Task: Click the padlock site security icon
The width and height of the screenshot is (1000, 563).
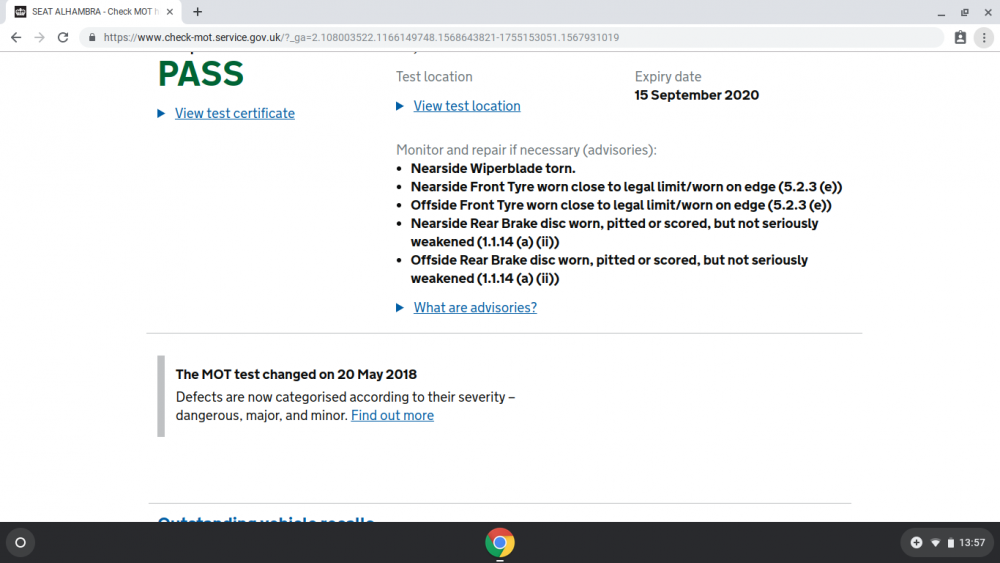Action: [x=92, y=38]
